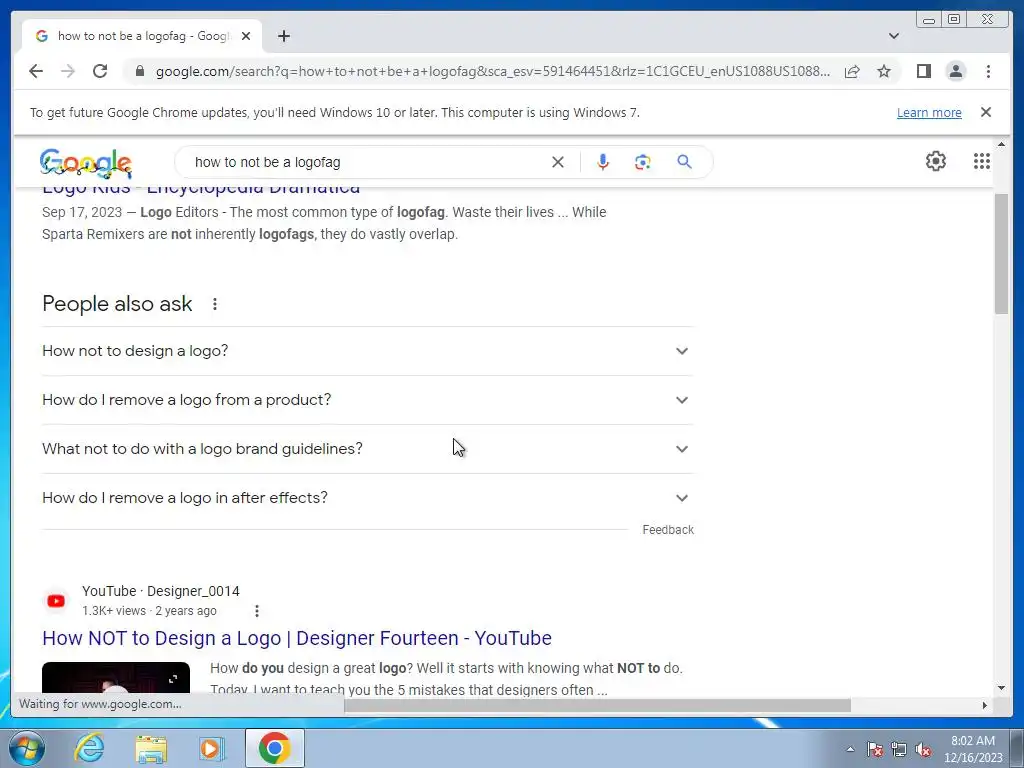Click the network tray icon
Screen dimensions: 1024x768
pyautogui.click(x=899, y=749)
